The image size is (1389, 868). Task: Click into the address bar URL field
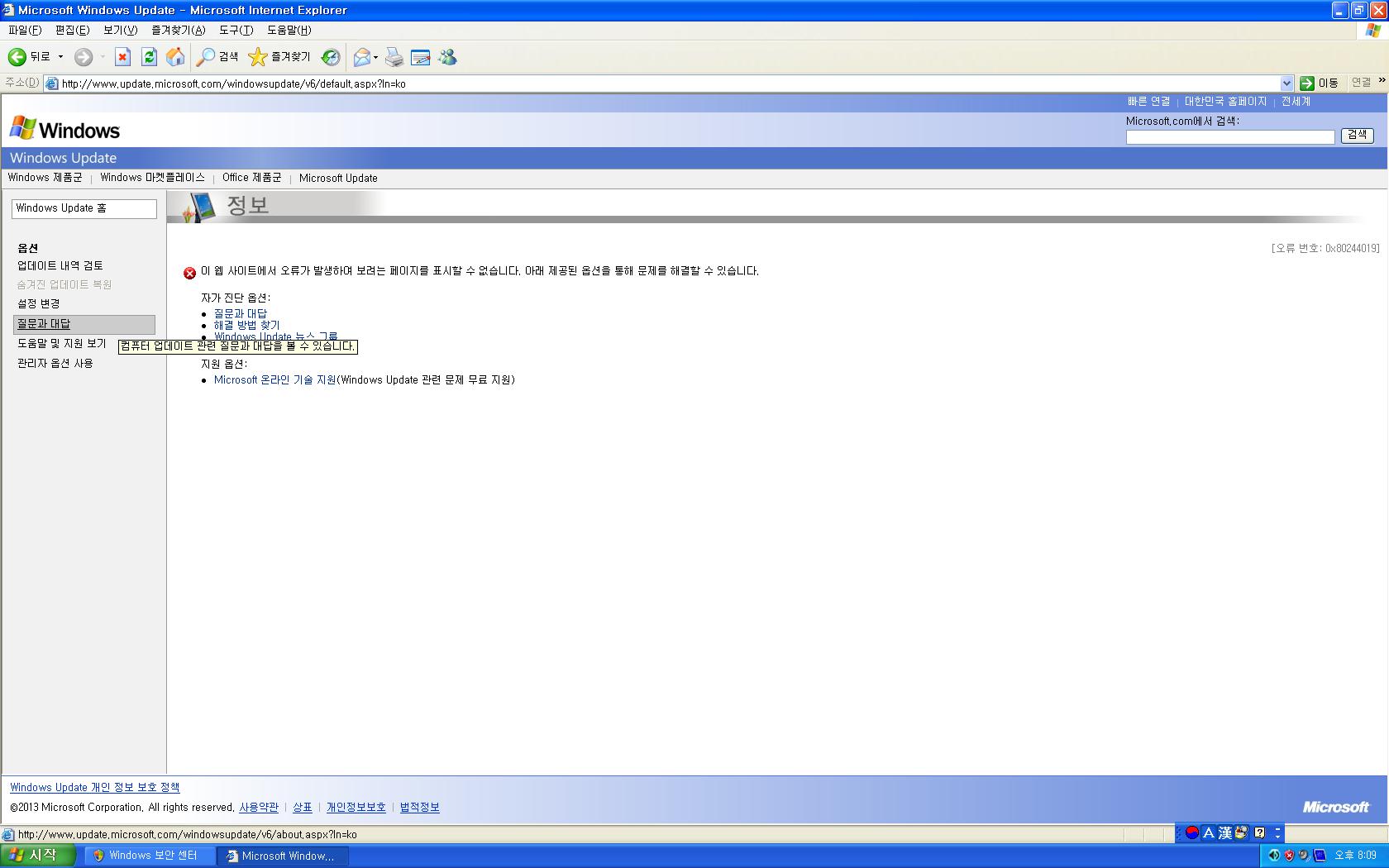tap(668, 83)
